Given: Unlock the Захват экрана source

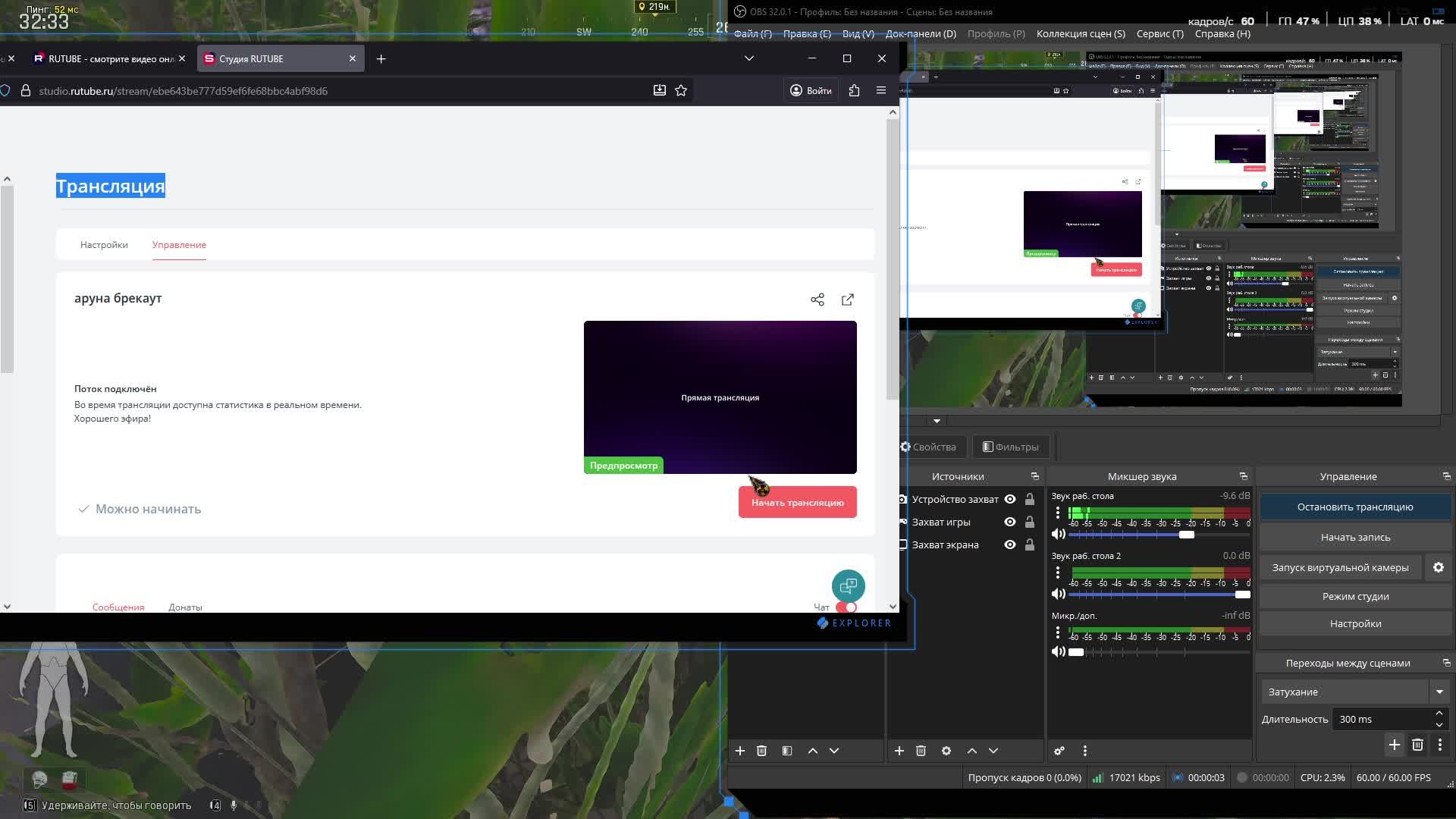Looking at the screenshot, I should [x=1030, y=545].
